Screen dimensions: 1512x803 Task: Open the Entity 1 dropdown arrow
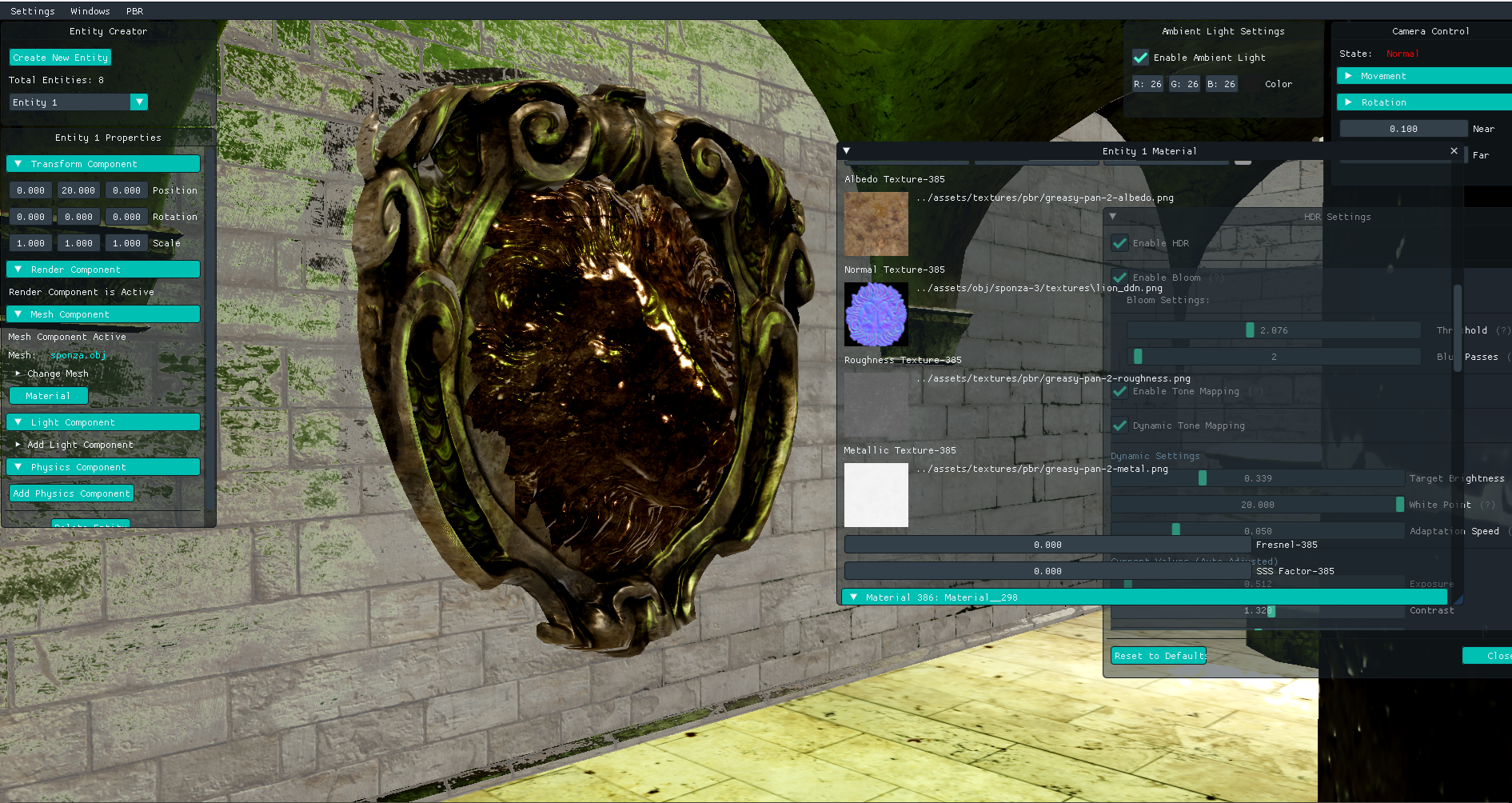[x=139, y=102]
